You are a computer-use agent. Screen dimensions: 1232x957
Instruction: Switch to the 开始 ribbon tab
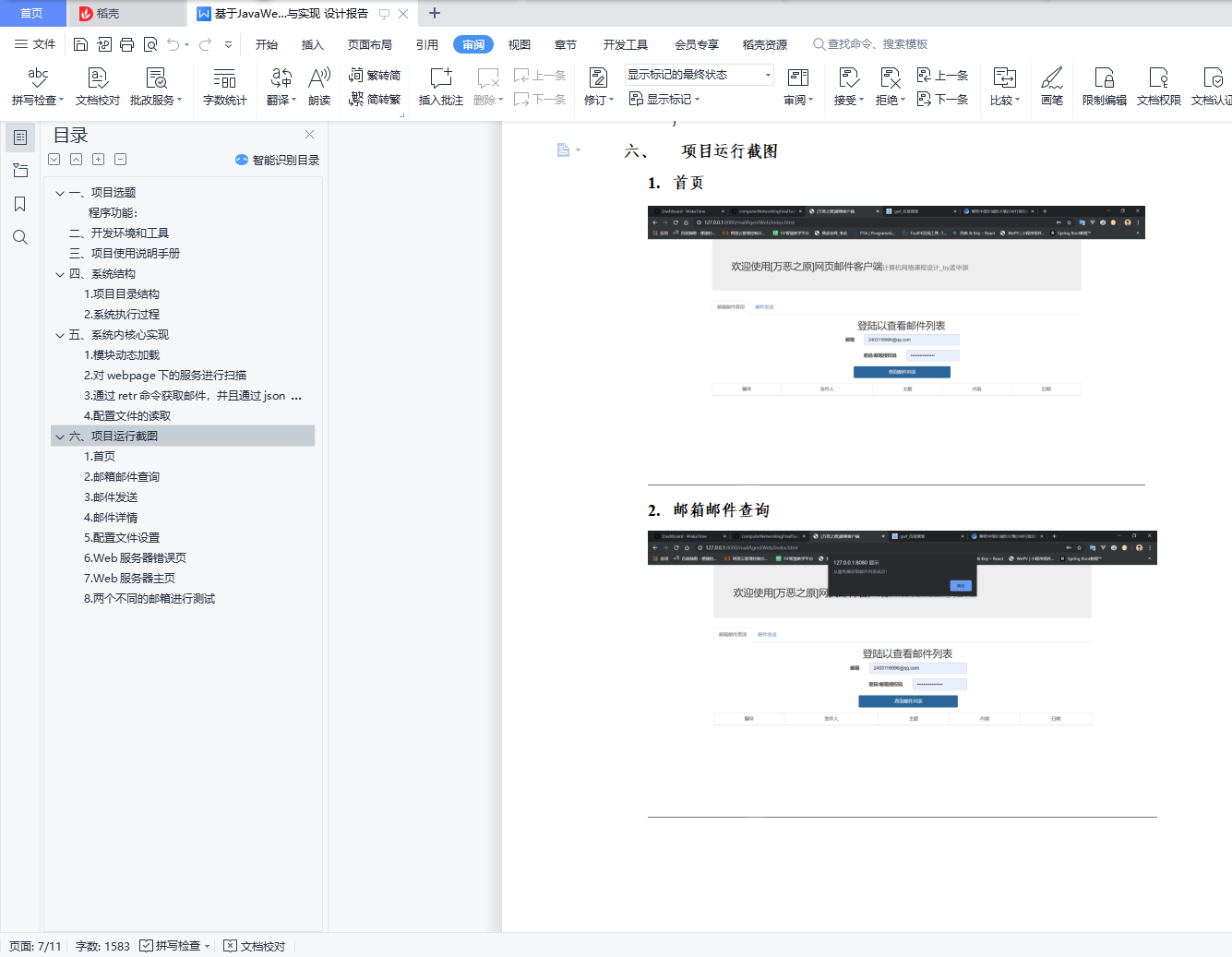(x=267, y=44)
